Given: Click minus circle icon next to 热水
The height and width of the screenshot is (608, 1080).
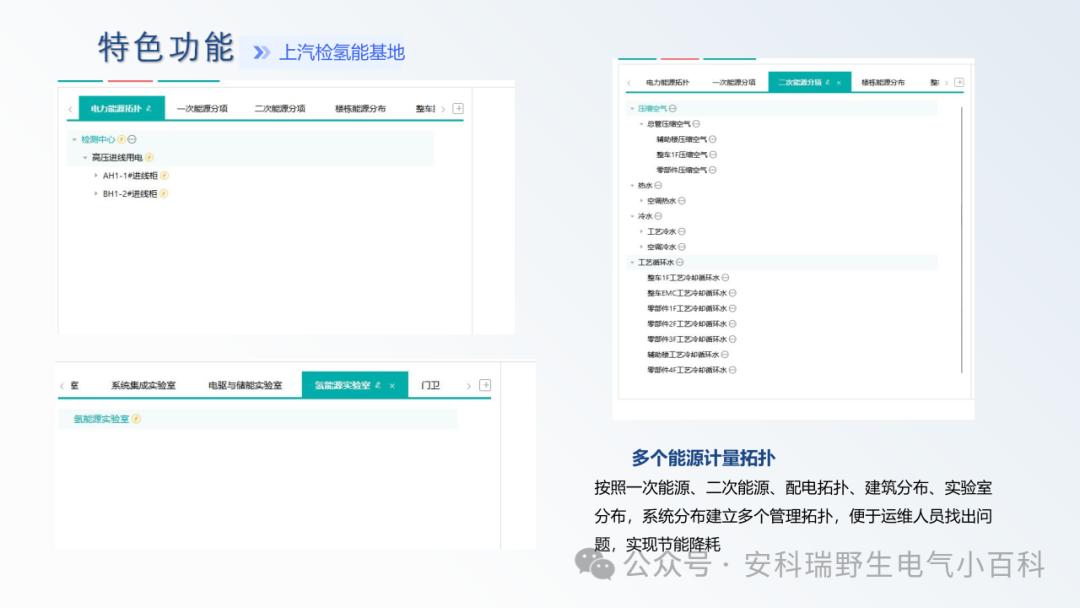Looking at the screenshot, I should [658, 185].
